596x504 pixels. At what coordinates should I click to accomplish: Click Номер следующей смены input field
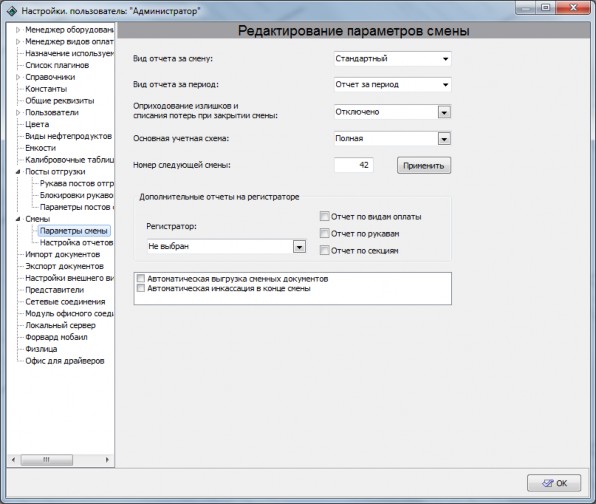click(353, 165)
